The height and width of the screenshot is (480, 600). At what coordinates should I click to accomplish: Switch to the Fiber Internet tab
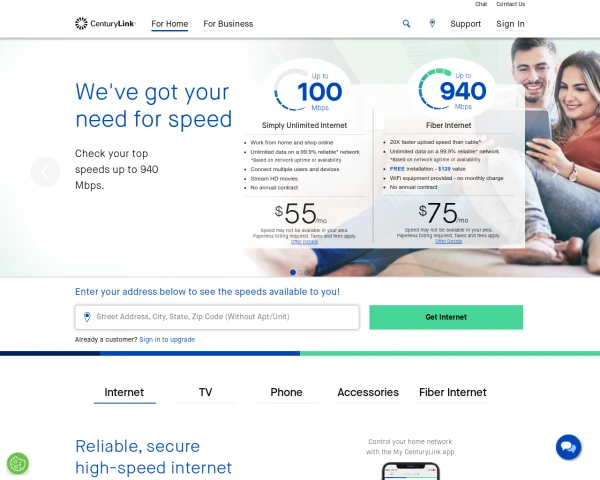tap(453, 392)
